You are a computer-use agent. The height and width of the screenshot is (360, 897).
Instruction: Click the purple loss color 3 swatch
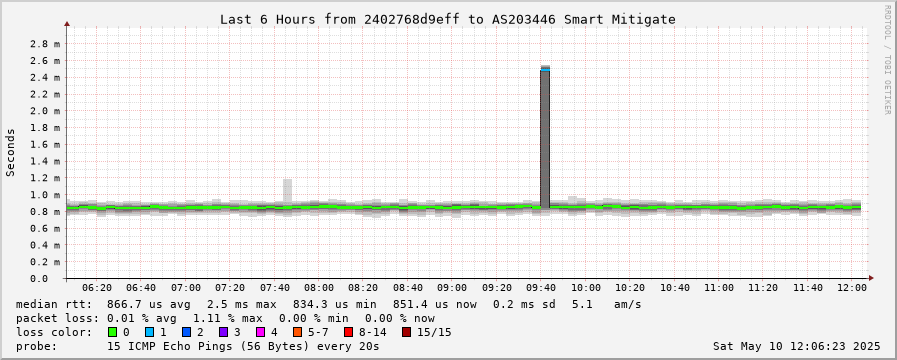point(222,332)
